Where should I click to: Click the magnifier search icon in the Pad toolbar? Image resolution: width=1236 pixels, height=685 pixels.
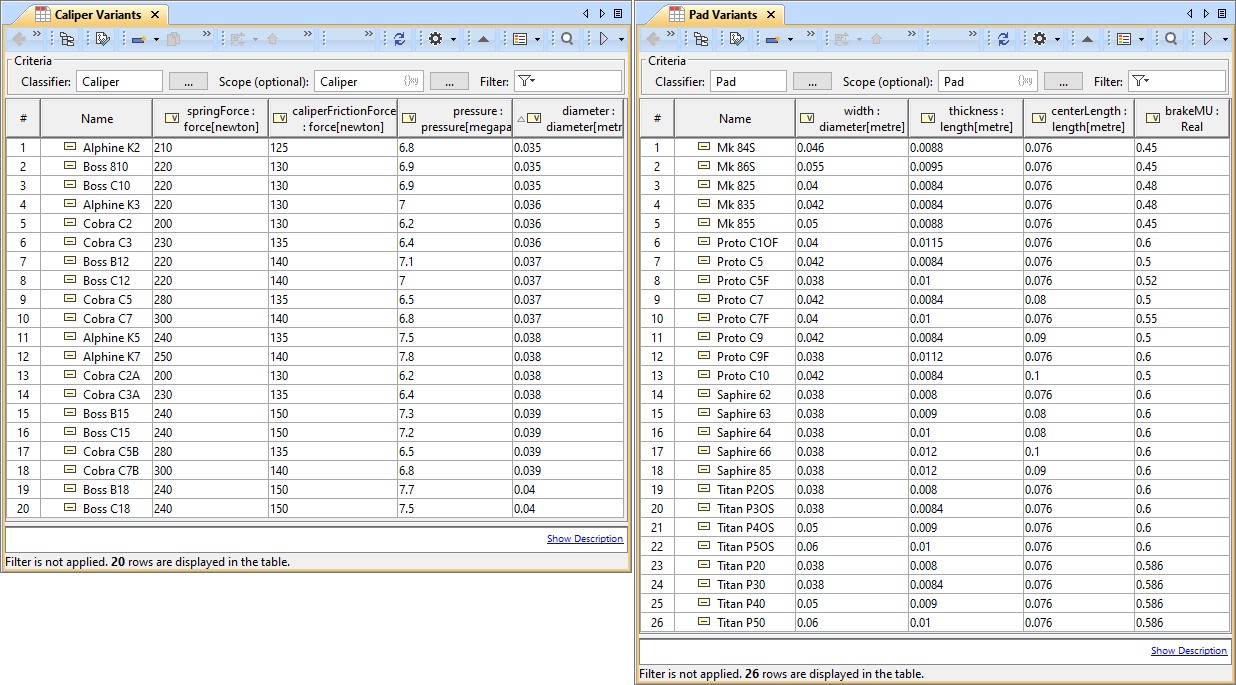coord(1171,39)
